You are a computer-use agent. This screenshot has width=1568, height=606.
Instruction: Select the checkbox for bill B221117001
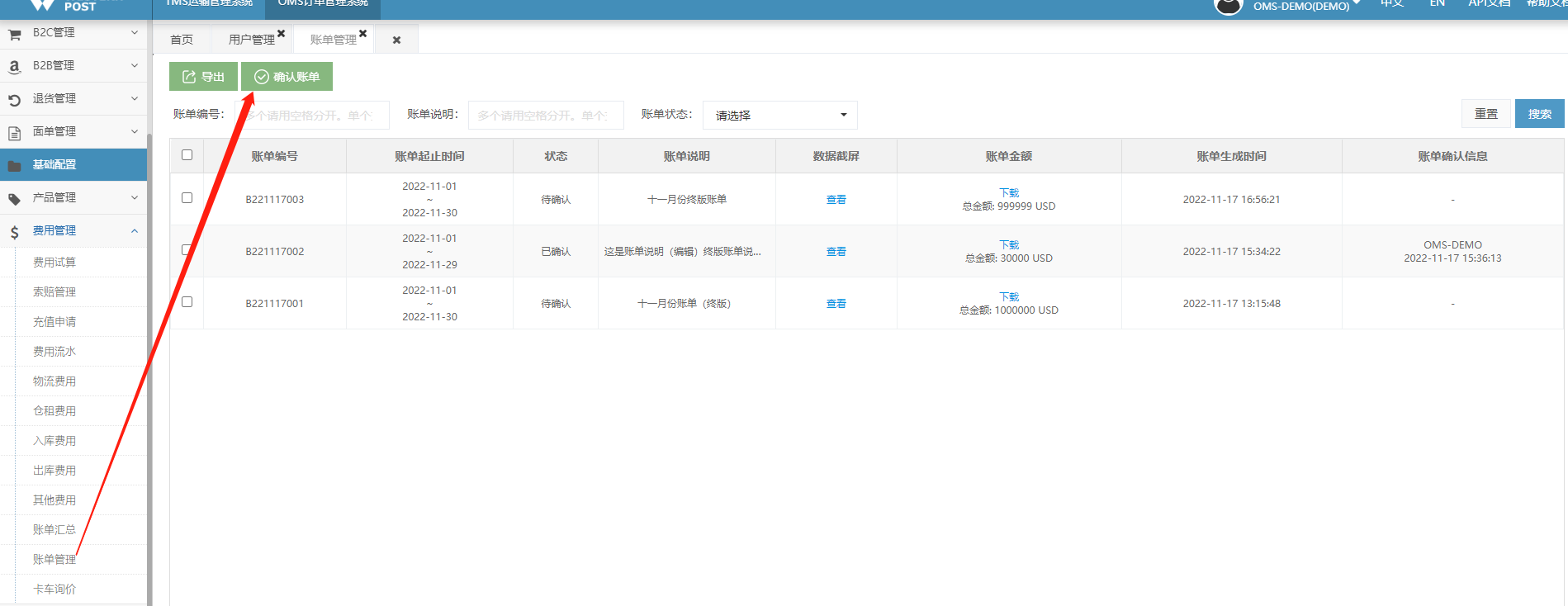tap(187, 301)
